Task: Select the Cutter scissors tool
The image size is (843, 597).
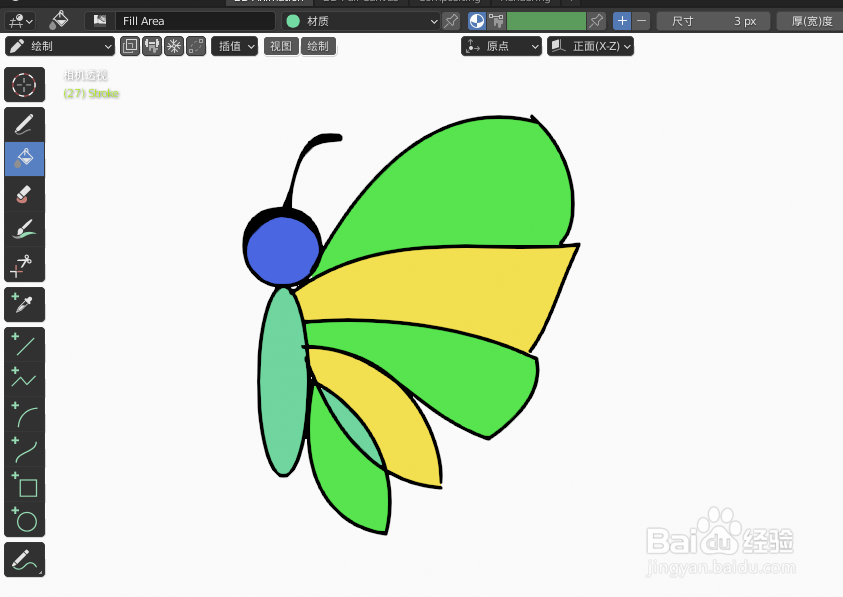Action: point(24,264)
